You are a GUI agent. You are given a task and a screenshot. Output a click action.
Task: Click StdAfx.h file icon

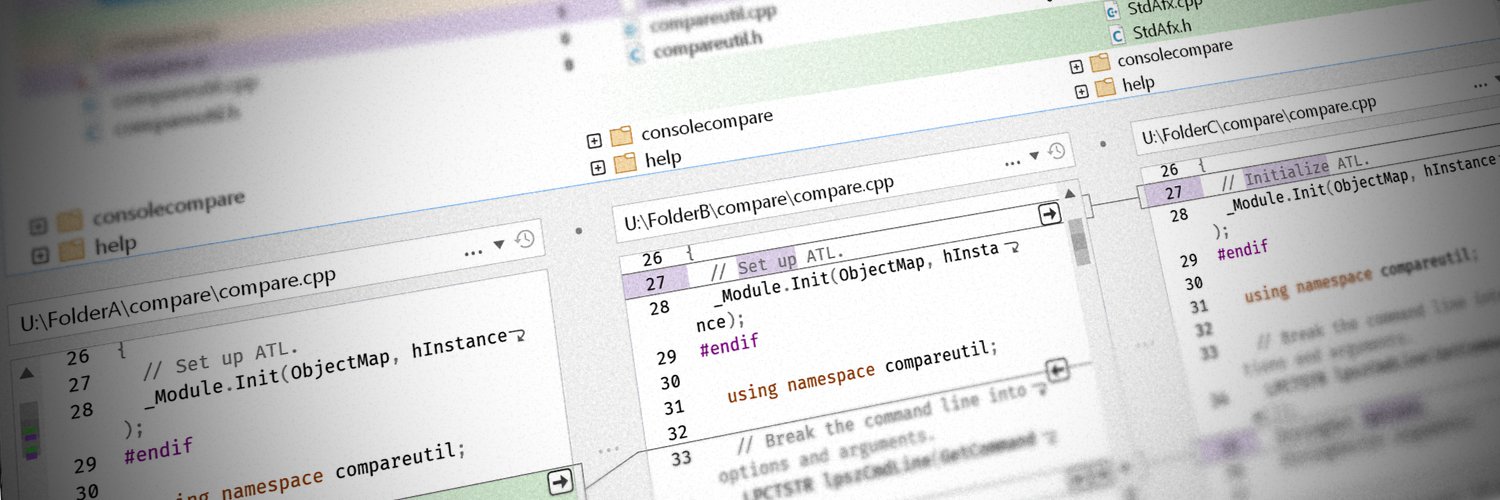coord(1117,36)
